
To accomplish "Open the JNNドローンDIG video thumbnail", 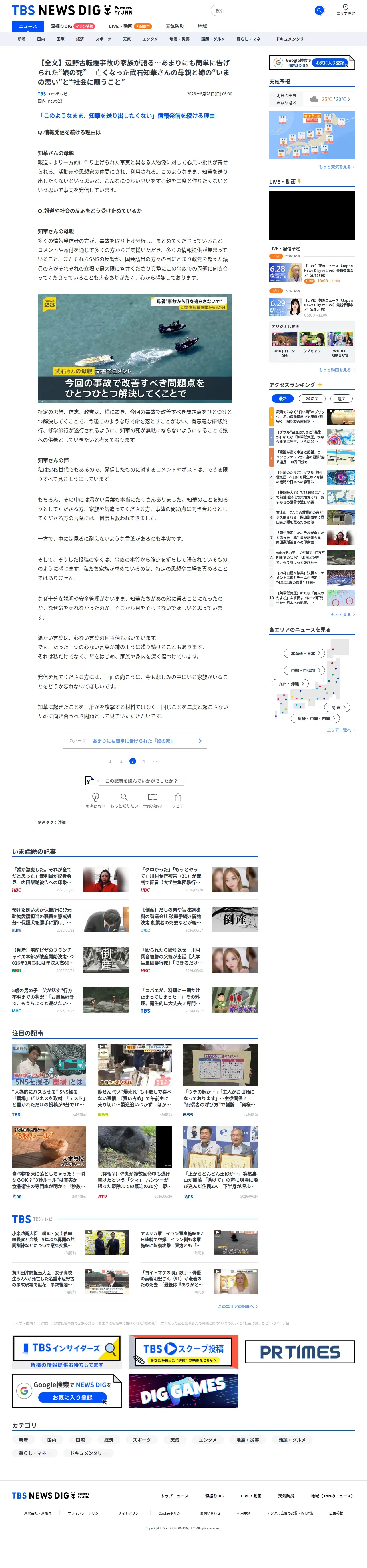I will pyautogui.click(x=284, y=339).
